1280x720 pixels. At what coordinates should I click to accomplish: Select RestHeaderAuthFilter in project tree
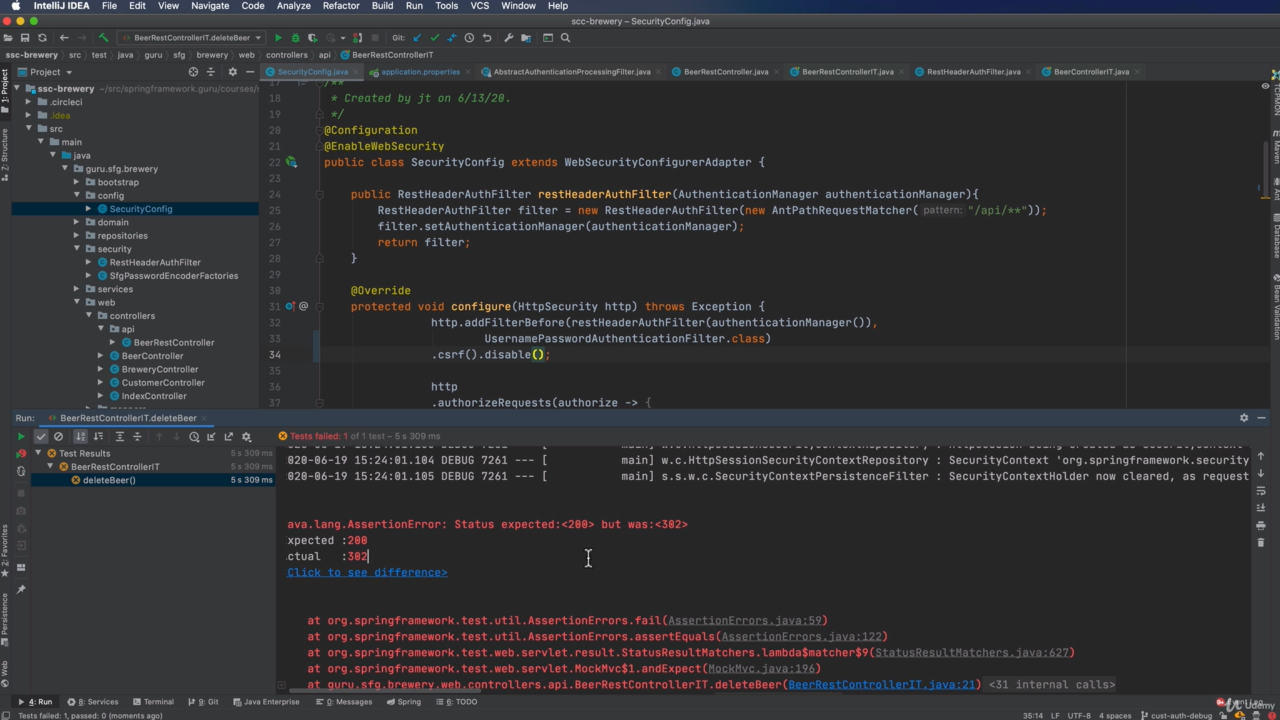(155, 262)
